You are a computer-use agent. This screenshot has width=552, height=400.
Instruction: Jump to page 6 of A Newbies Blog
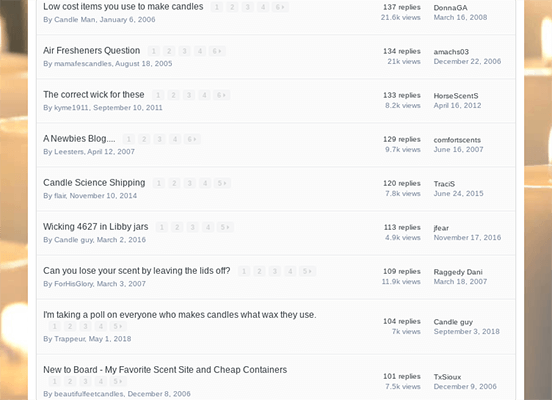coord(192,139)
